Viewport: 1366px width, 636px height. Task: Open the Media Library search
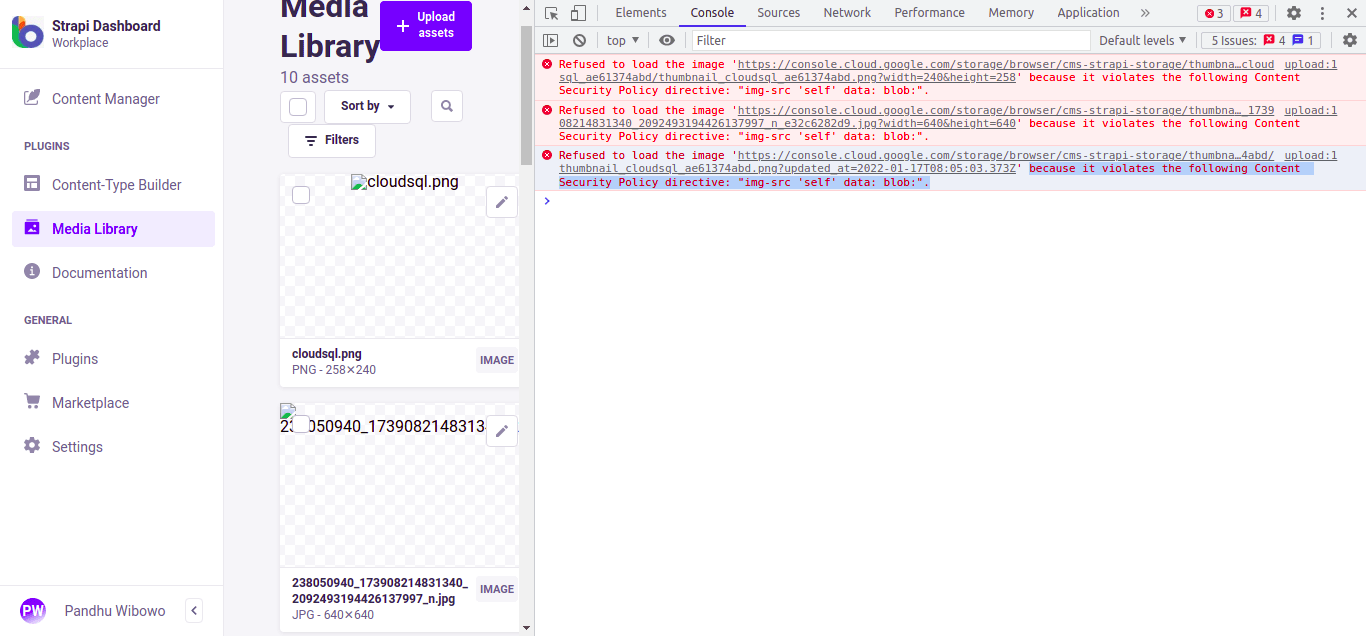pos(446,105)
